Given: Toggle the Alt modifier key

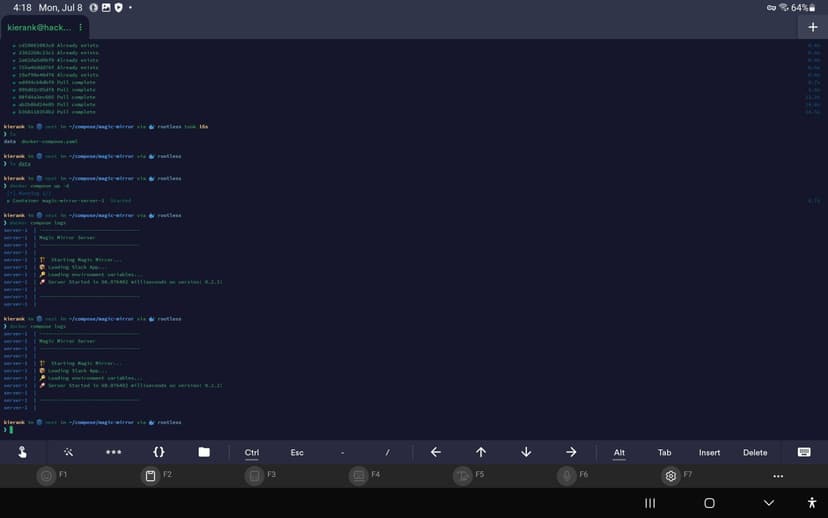Looking at the screenshot, I should point(619,453).
